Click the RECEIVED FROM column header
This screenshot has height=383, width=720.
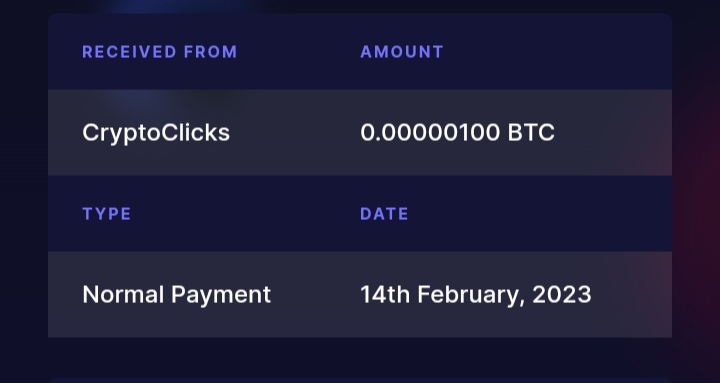[159, 52]
